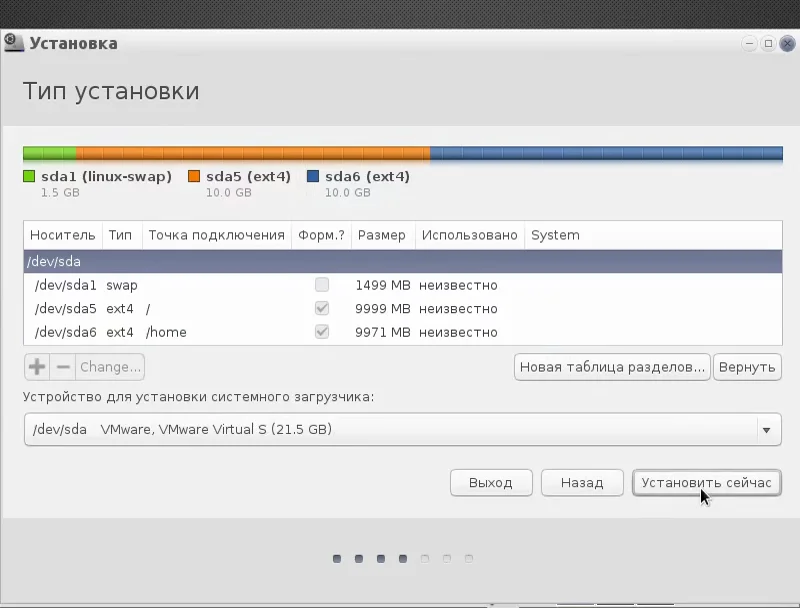Click the minus icon to remove partition
The height and width of the screenshot is (608, 800).
[63, 367]
